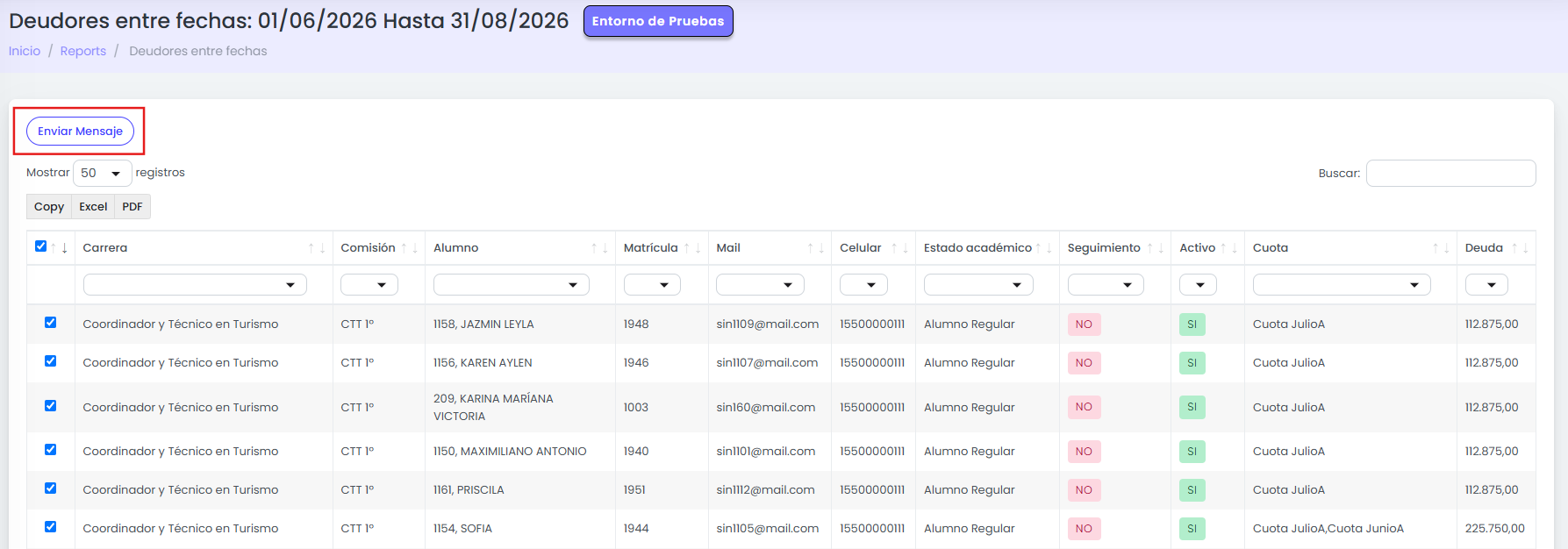Screen dimensions: 1568x549
Task: Sort the table by Alumno column header
Action: pyautogui.click(x=520, y=248)
